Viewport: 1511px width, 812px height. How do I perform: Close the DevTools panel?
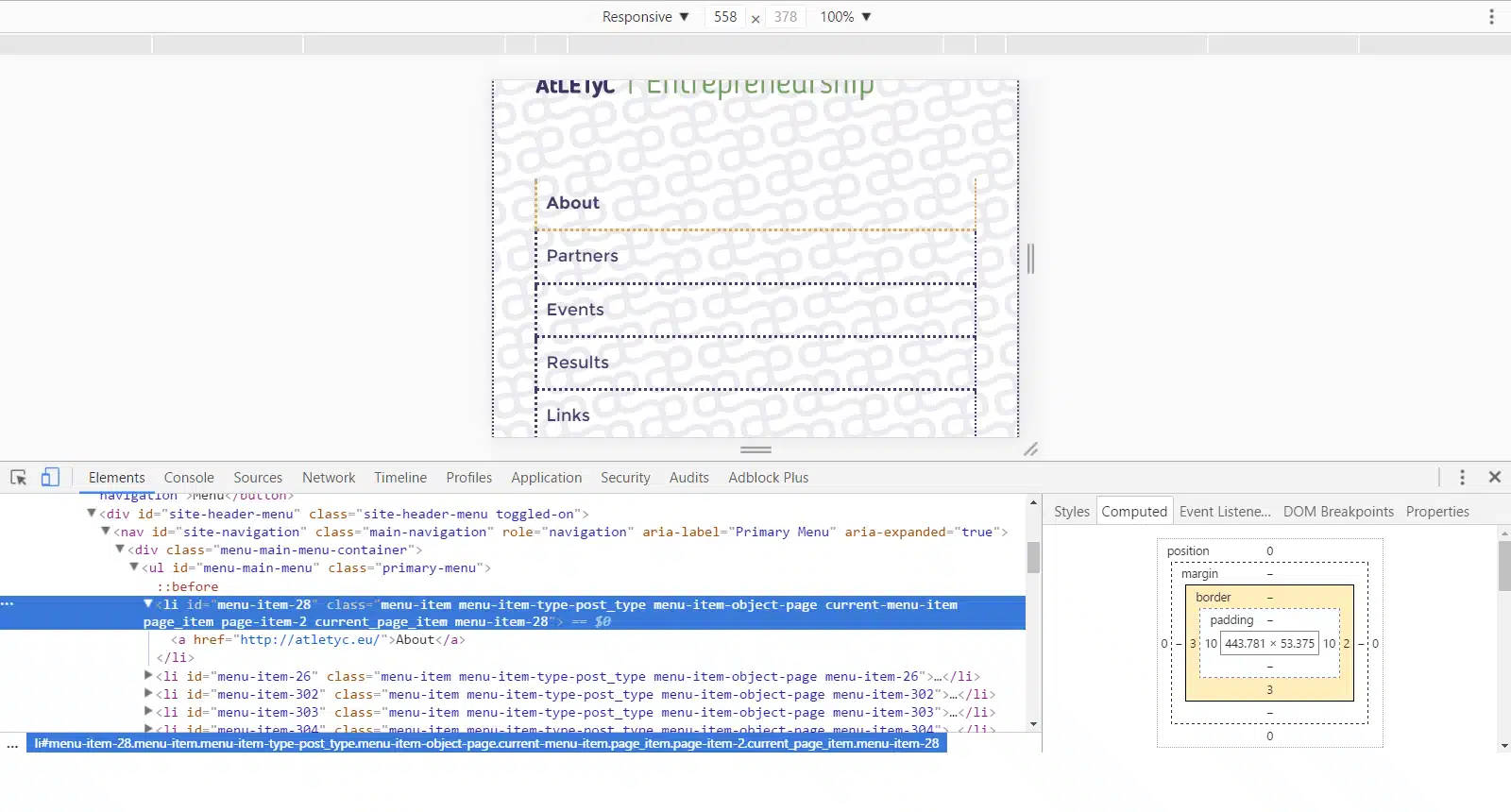click(x=1494, y=478)
